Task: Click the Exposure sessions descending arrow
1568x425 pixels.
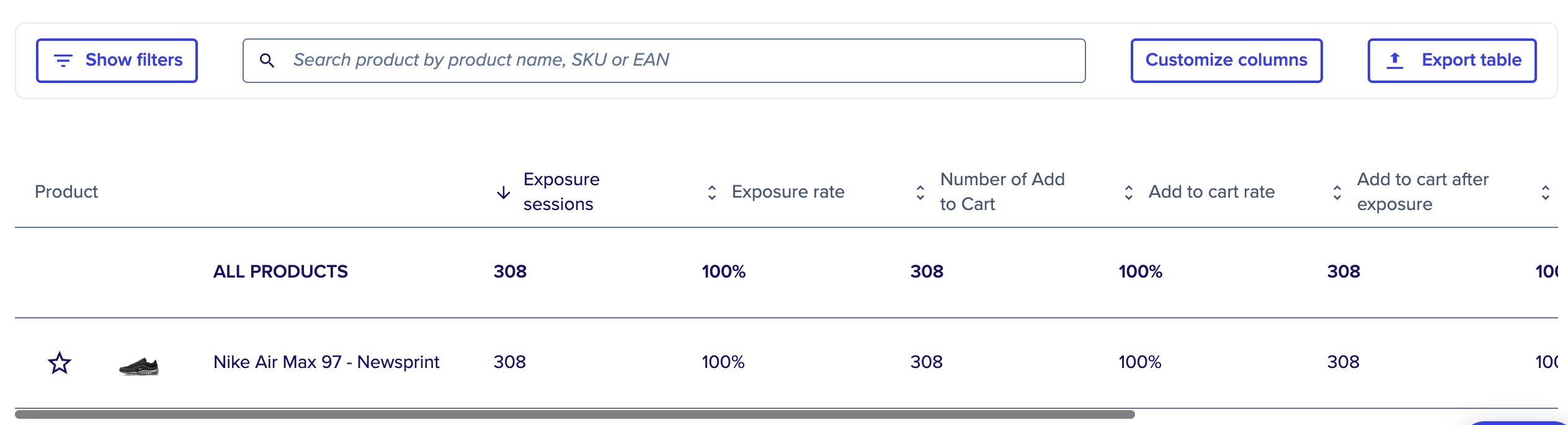Action: click(x=504, y=193)
